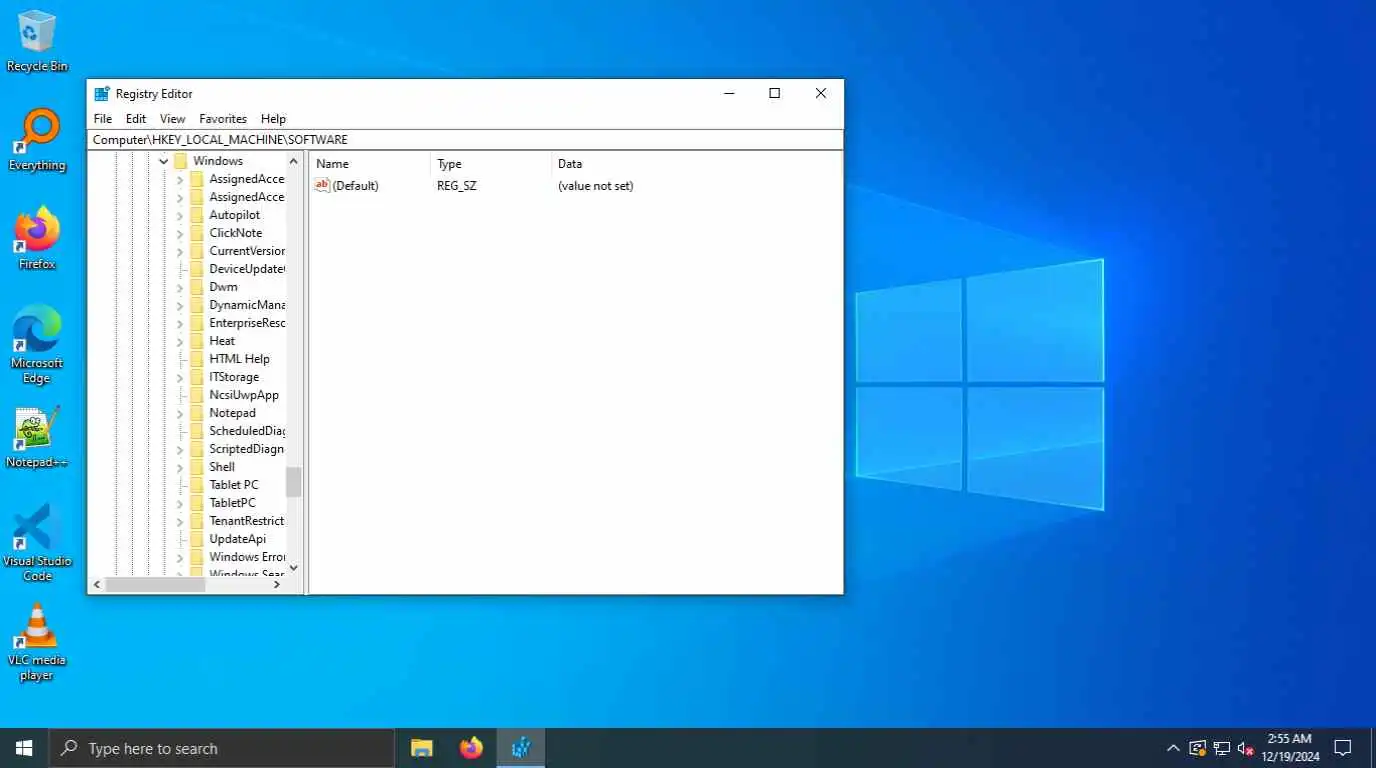Viewport: 1376px width, 768px height.
Task: Expand the EnterpriseResc key
Action: (x=180, y=323)
